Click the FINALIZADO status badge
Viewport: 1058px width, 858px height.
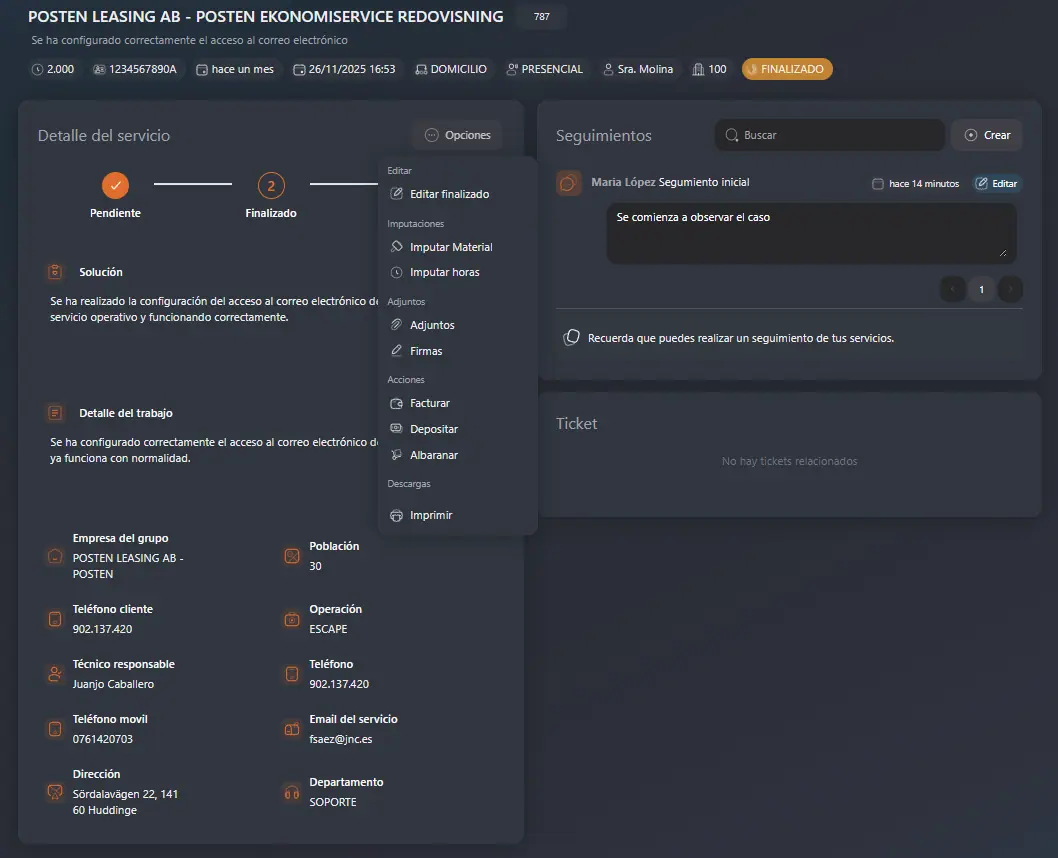click(x=787, y=69)
